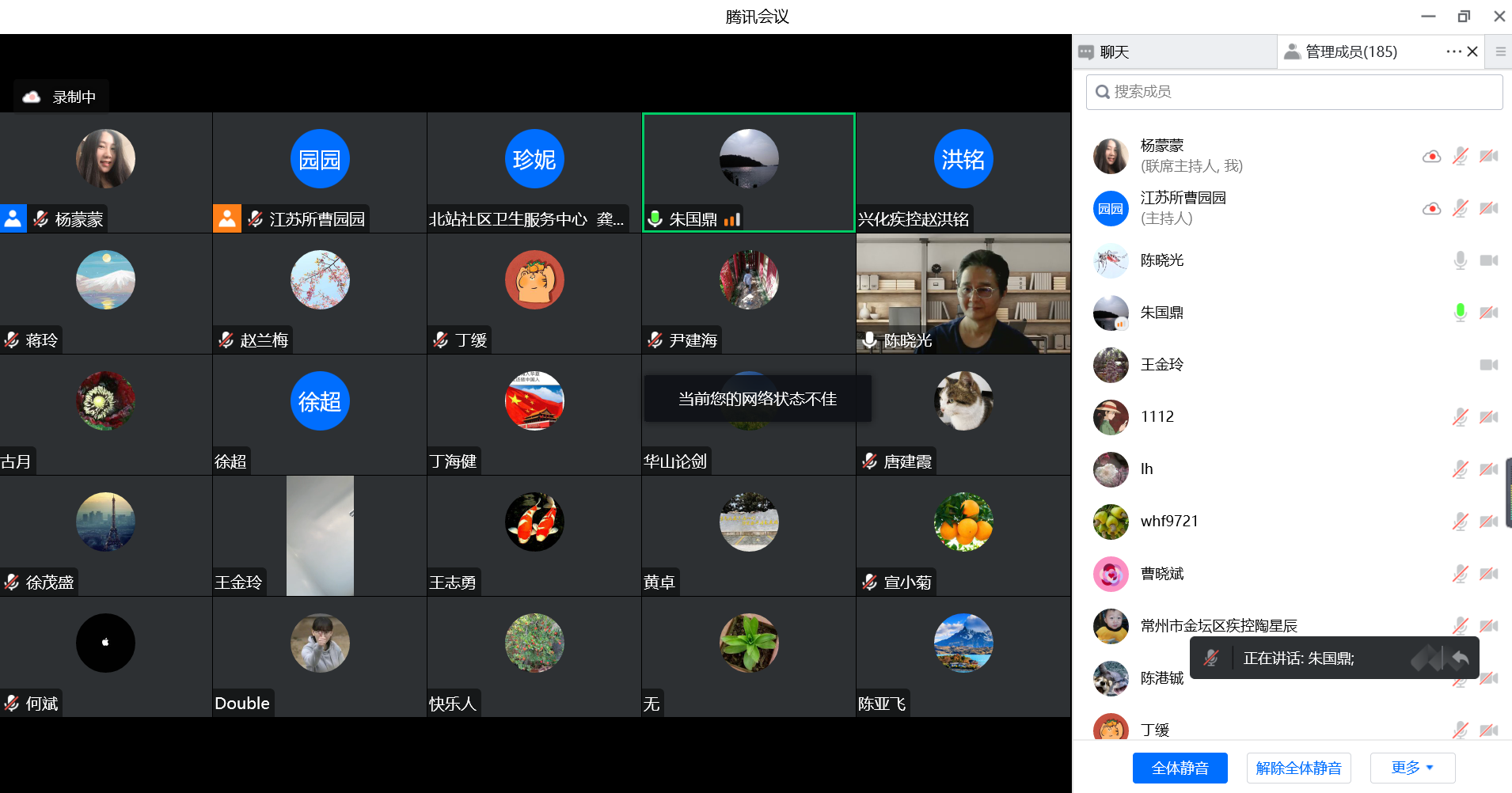Click 徐茂盛's muted mic icon on tile
The width and height of the screenshot is (1512, 793).
click(12, 582)
